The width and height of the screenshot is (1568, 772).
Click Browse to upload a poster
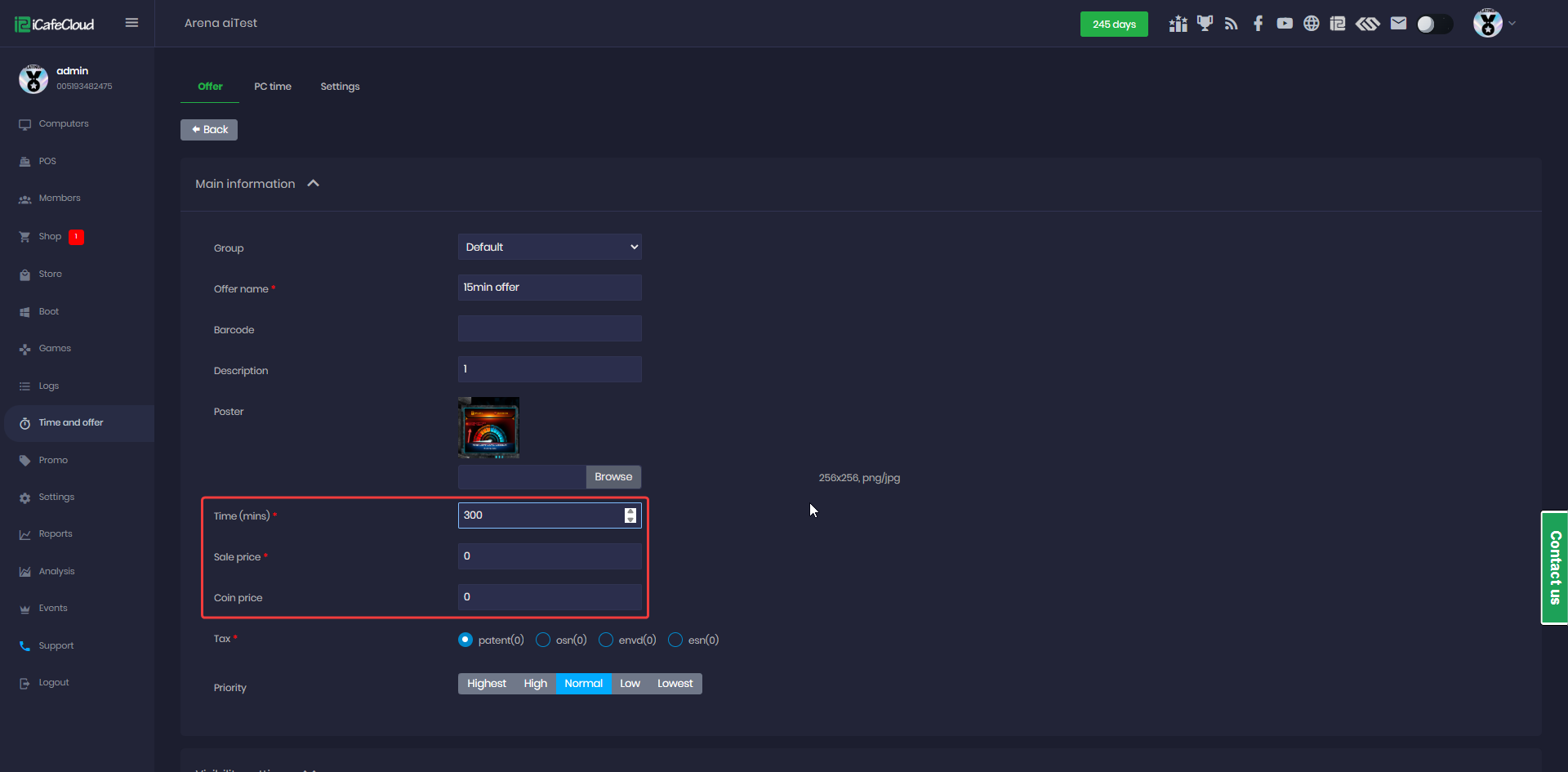(613, 477)
